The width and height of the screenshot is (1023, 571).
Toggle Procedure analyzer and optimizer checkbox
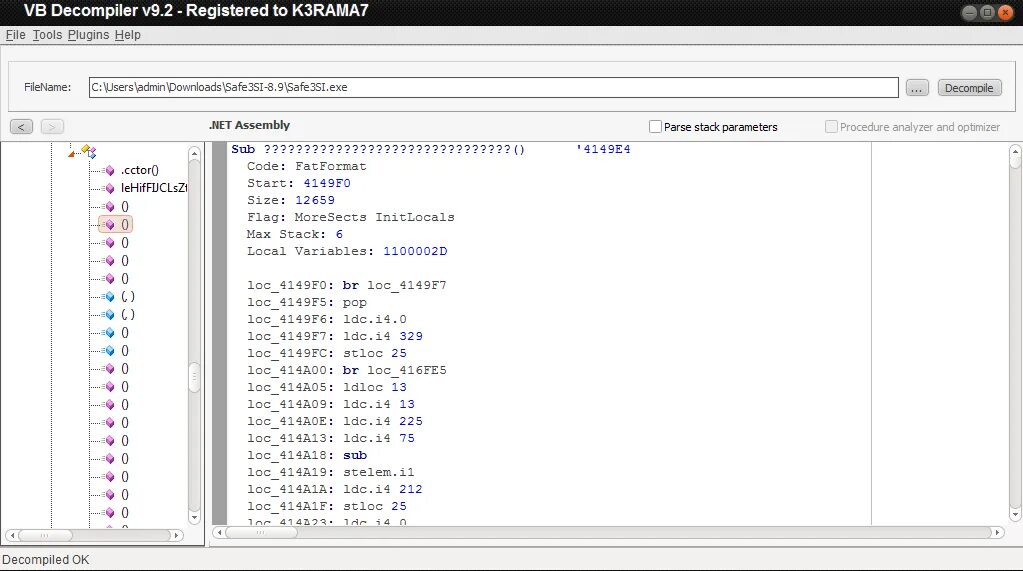pyautogui.click(x=831, y=127)
